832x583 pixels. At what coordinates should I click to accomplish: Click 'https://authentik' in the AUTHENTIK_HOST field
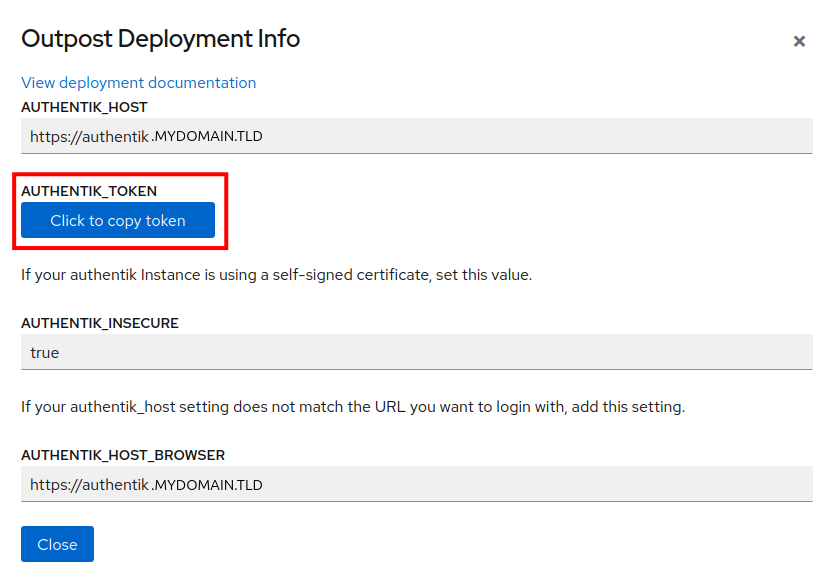tap(89, 136)
